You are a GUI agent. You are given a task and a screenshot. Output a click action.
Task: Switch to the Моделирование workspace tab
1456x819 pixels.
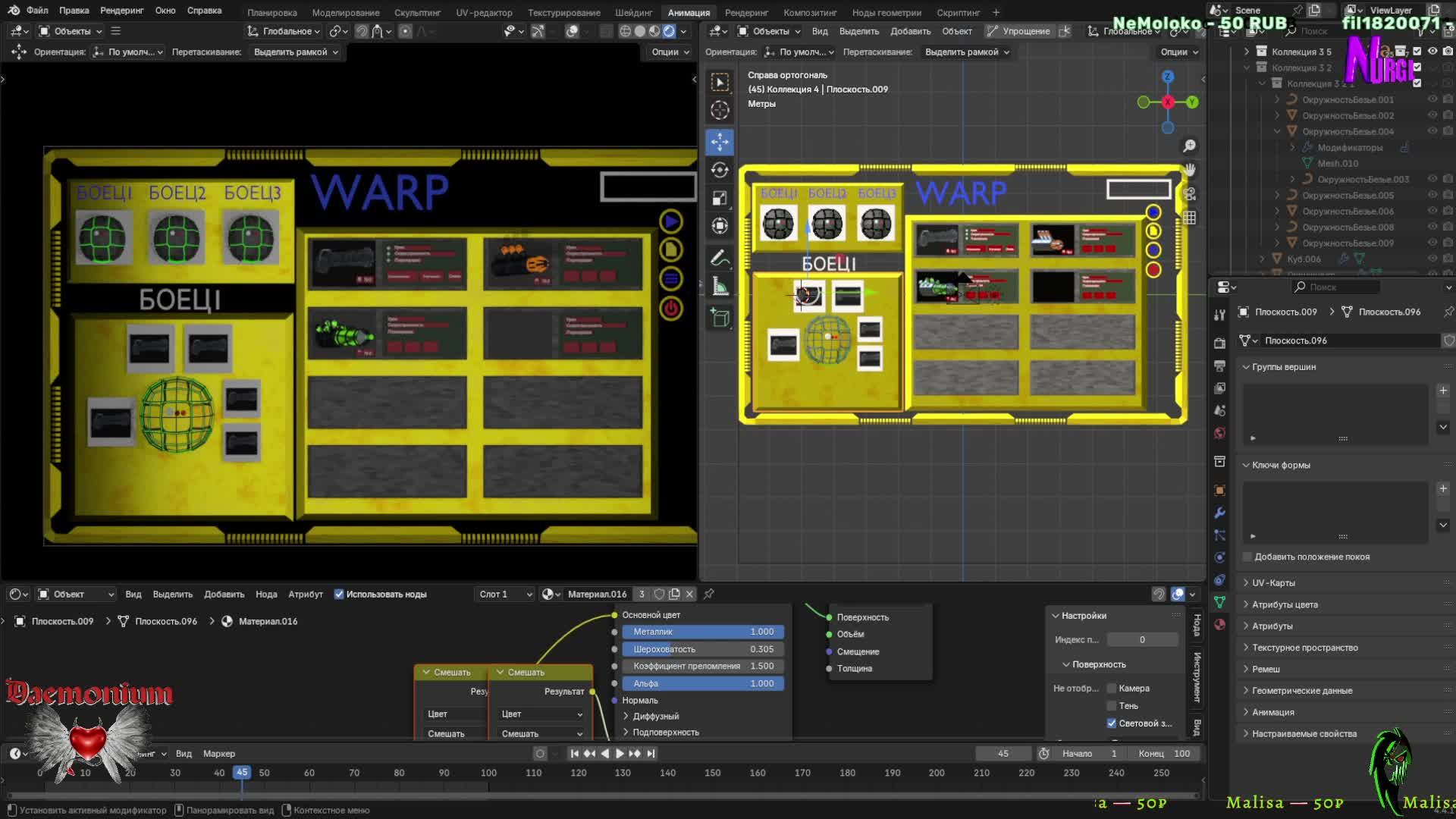[x=345, y=12]
